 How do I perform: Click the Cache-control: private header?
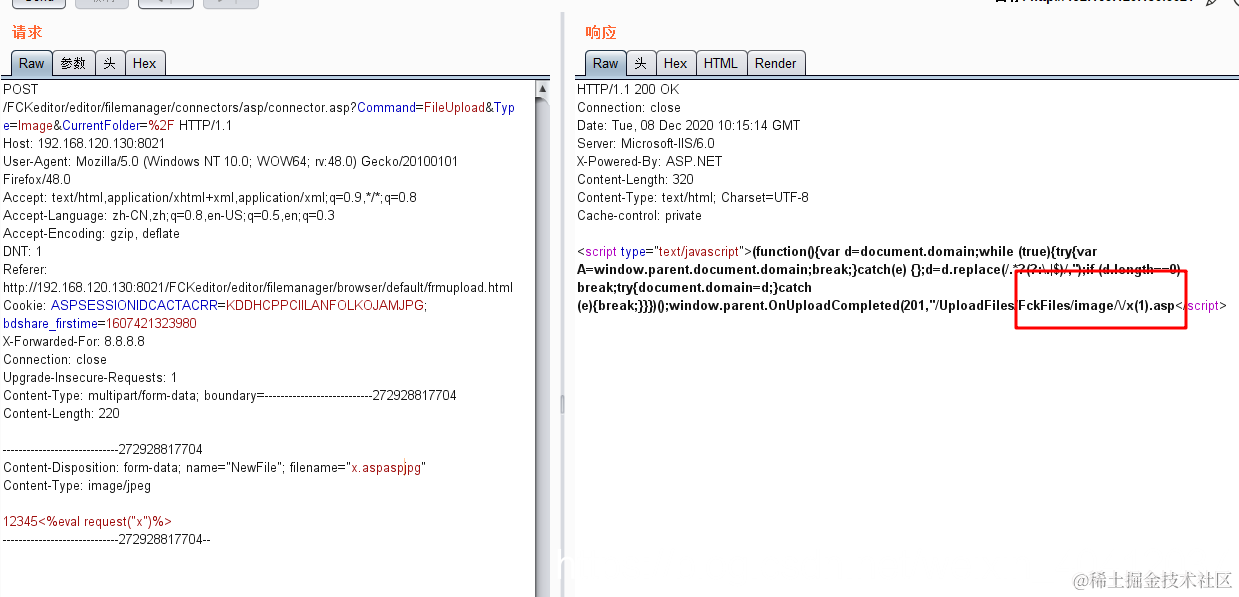coord(640,215)
